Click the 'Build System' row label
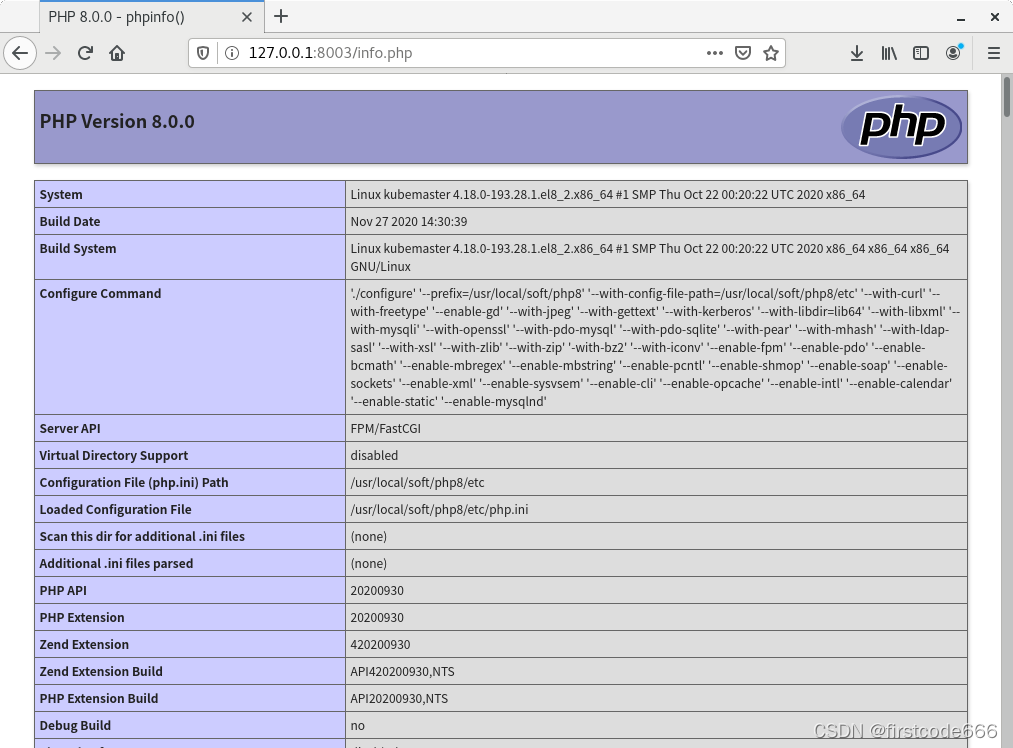 point(78,249)
